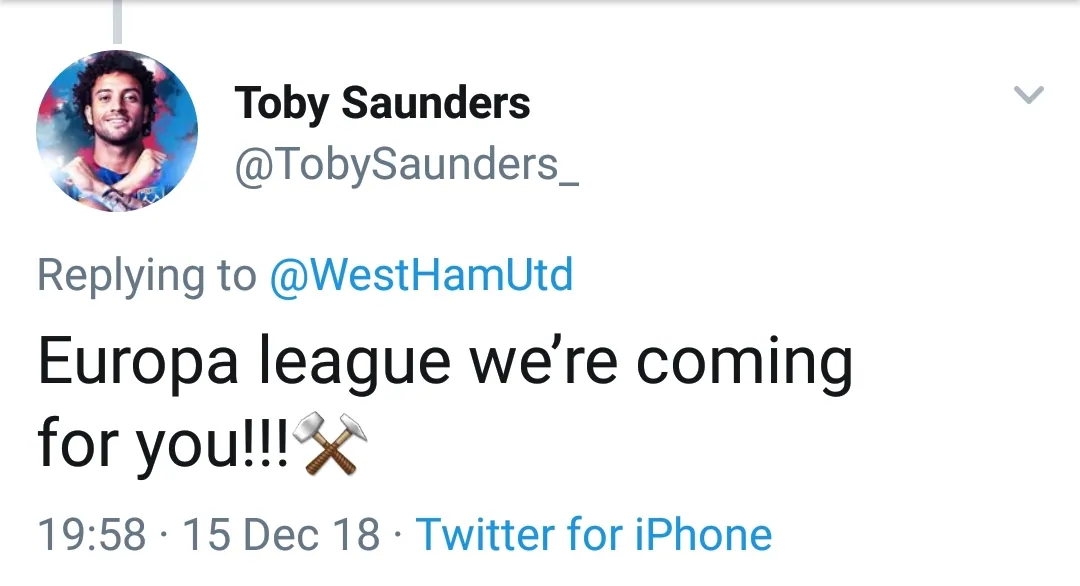Click the 15 Dec 18 date
This screenshot has width=1080, height=586.
point(281,534)
